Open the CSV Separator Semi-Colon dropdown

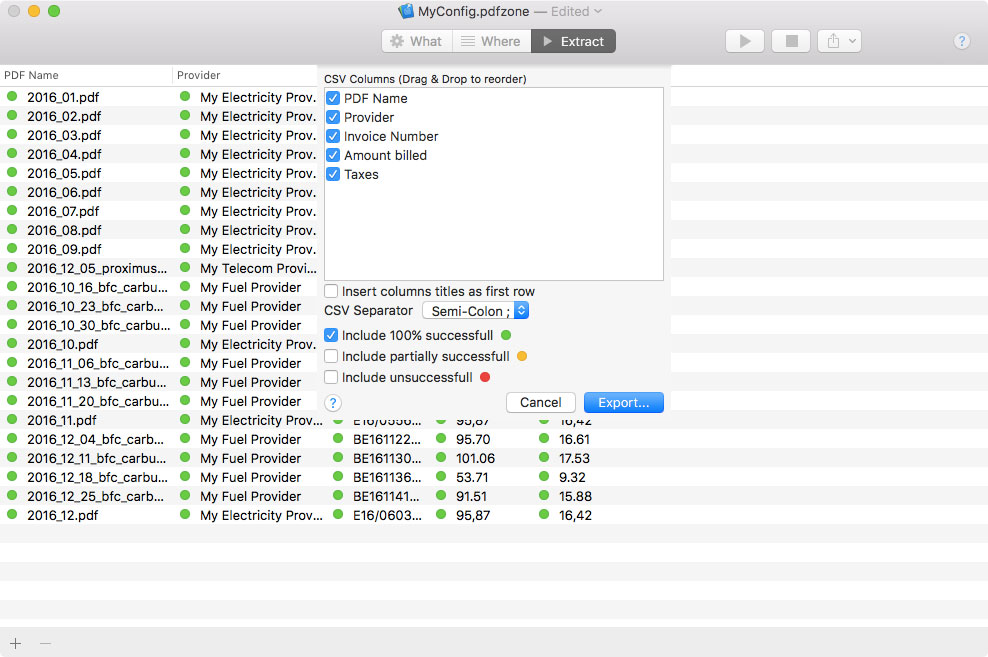475,311
